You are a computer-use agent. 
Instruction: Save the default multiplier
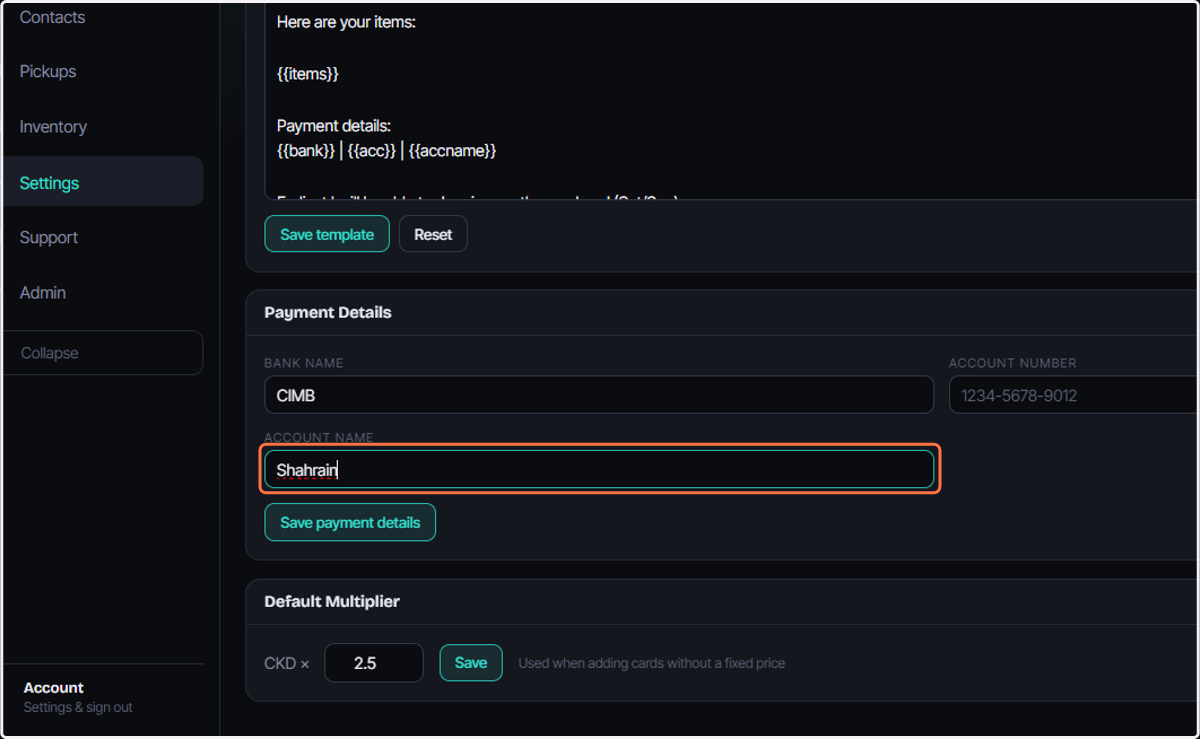click(471, 663)
